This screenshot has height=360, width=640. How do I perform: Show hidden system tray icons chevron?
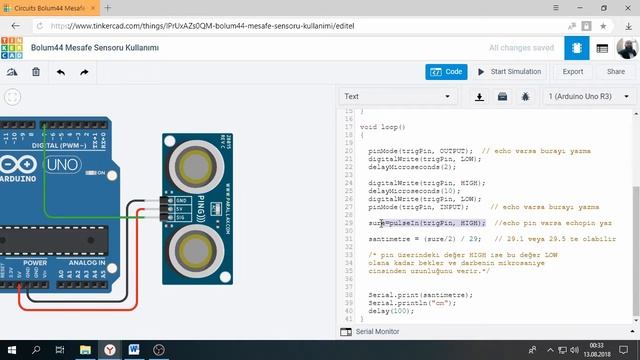coord(550,350)
